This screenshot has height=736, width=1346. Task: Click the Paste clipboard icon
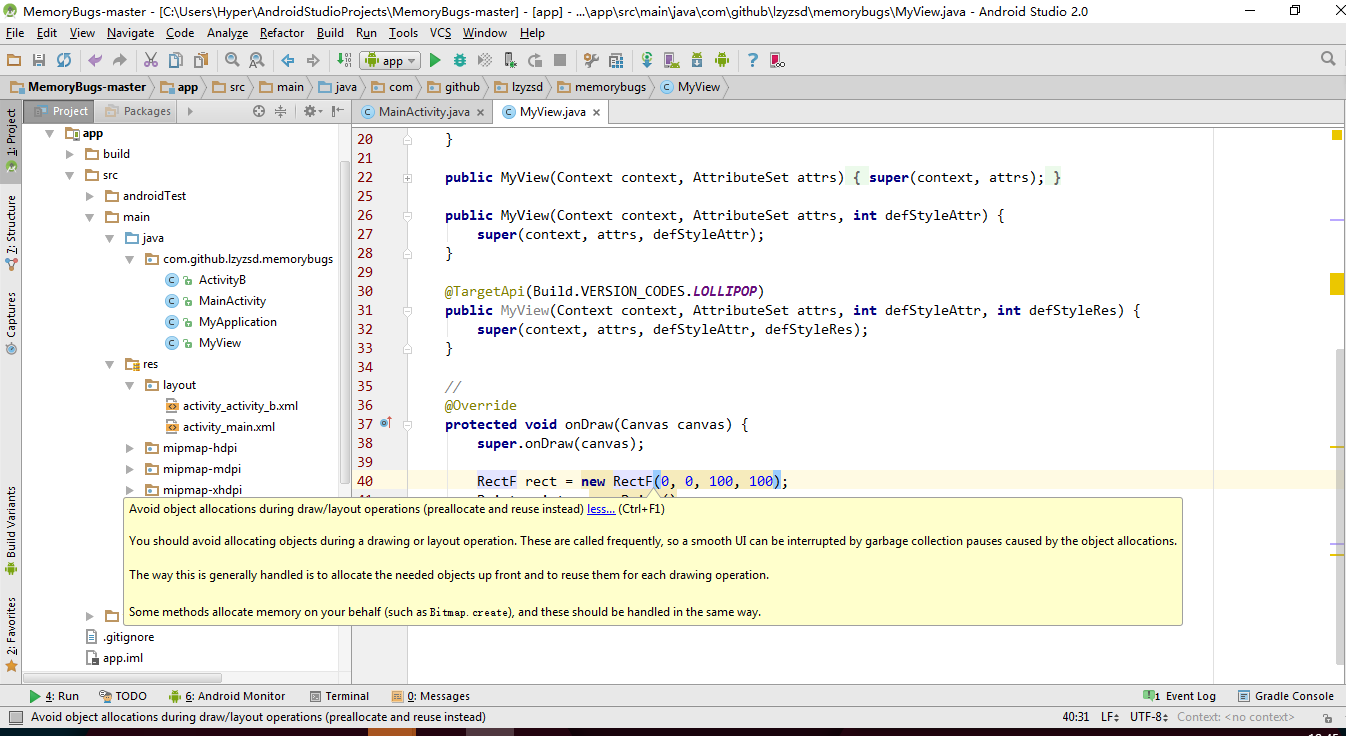(201, 60)
